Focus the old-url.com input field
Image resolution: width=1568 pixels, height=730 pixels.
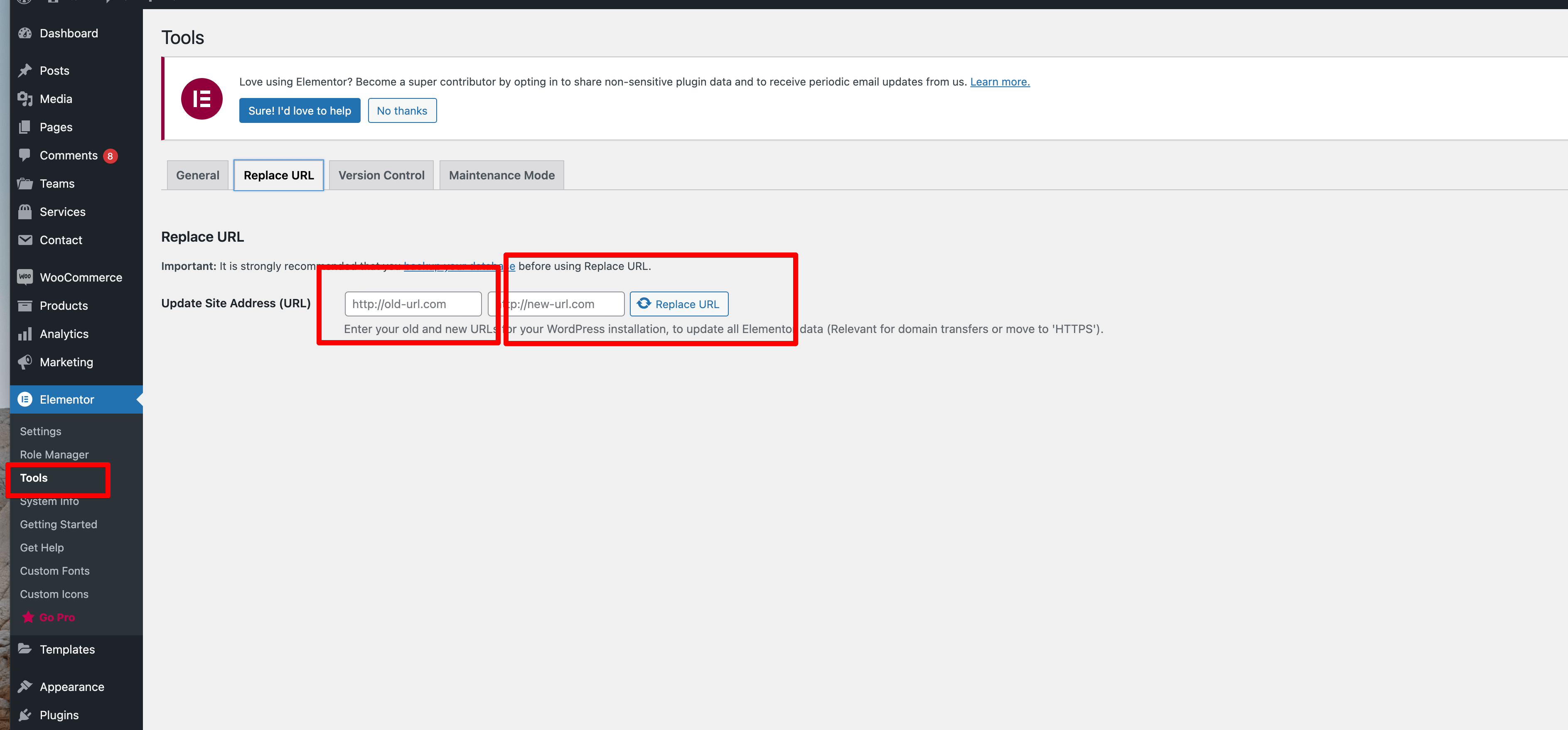[413, 304]
